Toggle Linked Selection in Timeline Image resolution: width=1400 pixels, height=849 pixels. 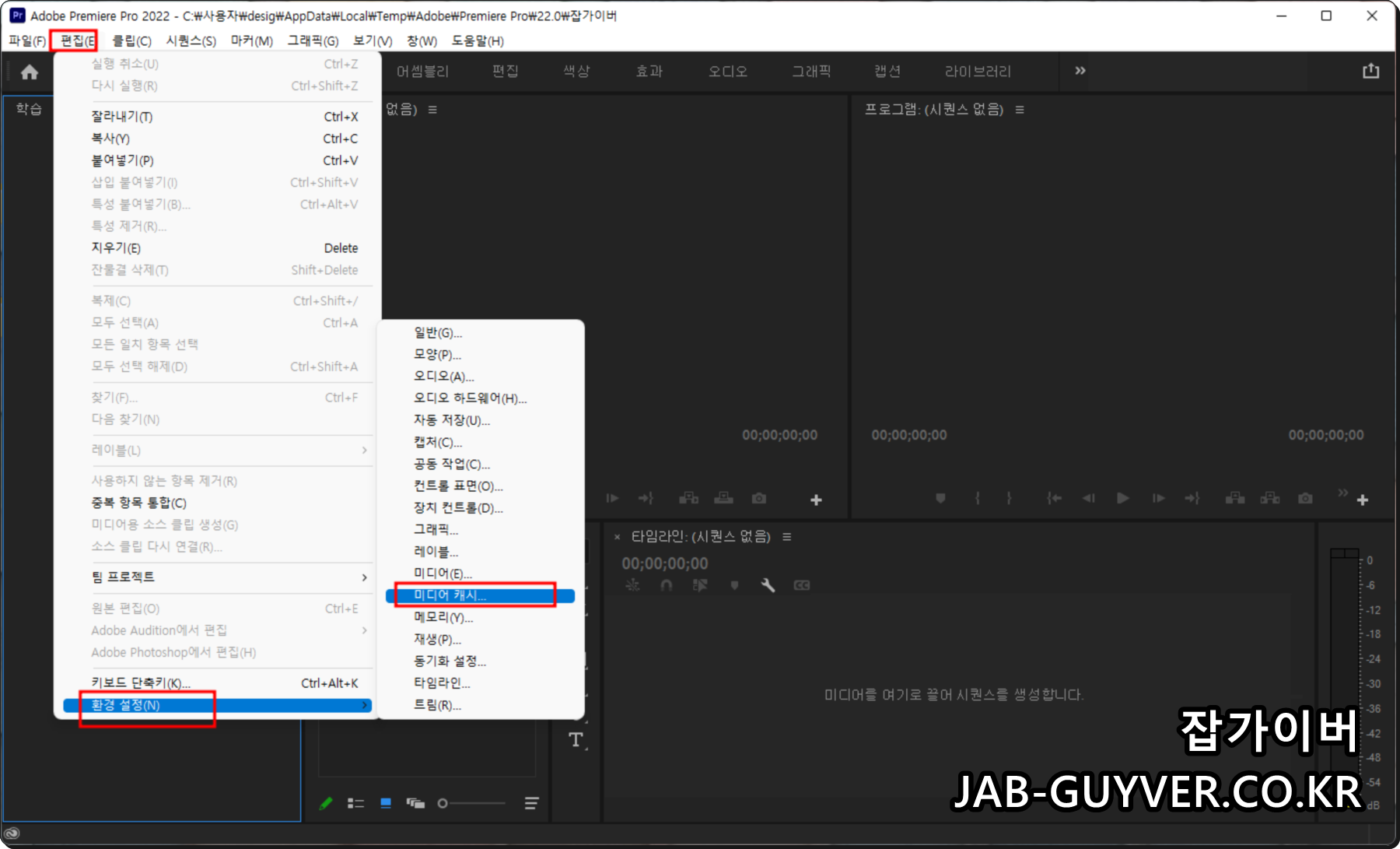tap(700, 585)
